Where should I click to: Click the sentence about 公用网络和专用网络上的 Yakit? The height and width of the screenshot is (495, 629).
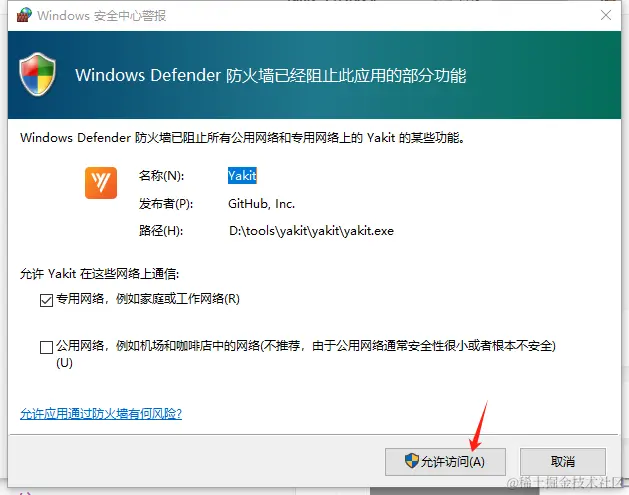[x=243, y=138]
